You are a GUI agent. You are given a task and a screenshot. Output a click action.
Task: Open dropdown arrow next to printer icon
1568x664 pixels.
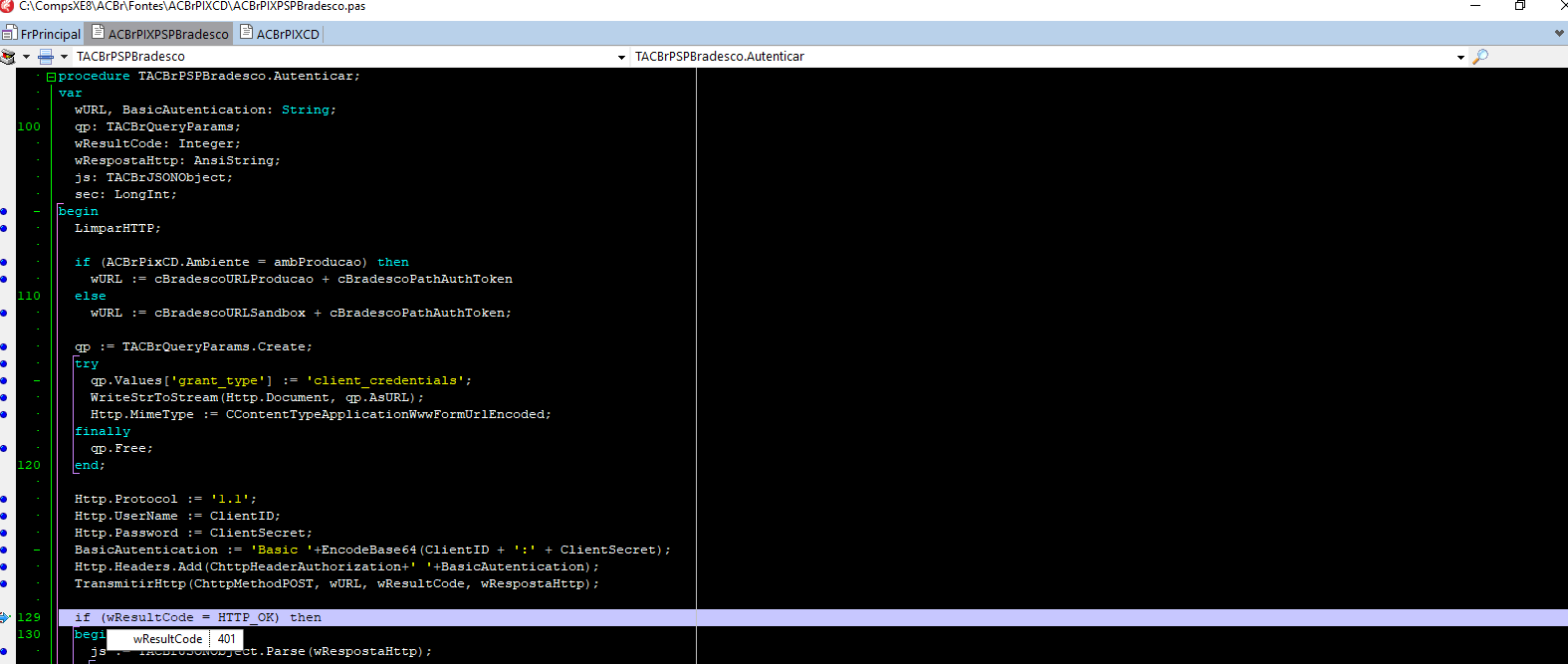click(64, 57)
